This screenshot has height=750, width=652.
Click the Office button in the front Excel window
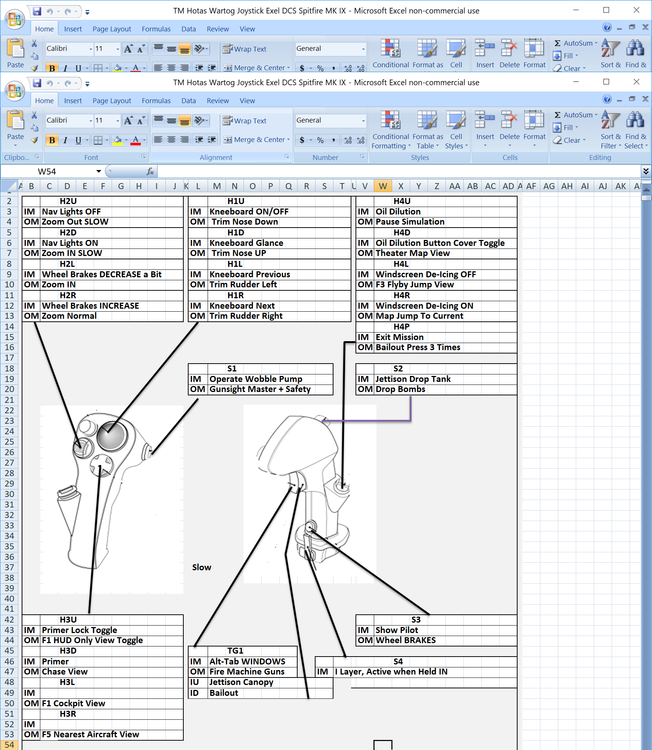pos(15,91)
